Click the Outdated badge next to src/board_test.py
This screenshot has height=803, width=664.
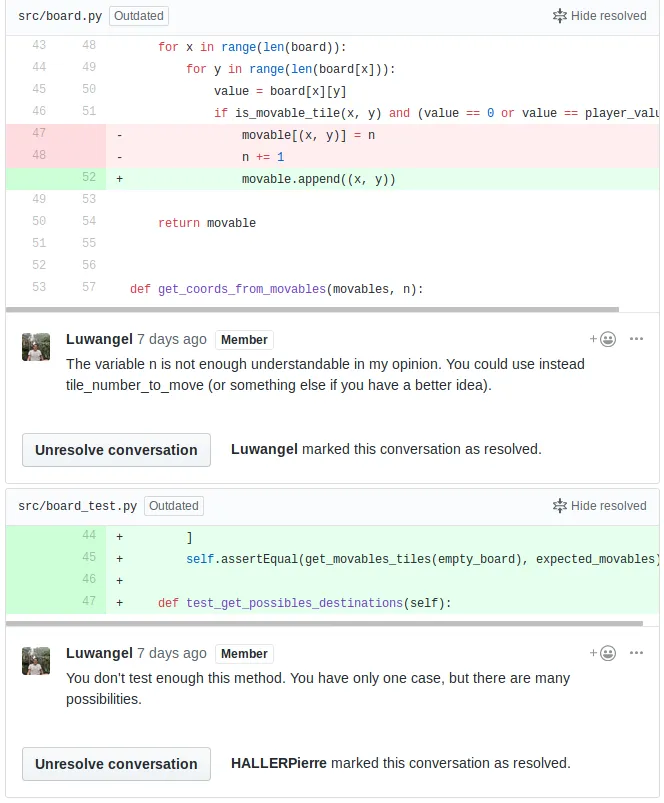point(173,506)
